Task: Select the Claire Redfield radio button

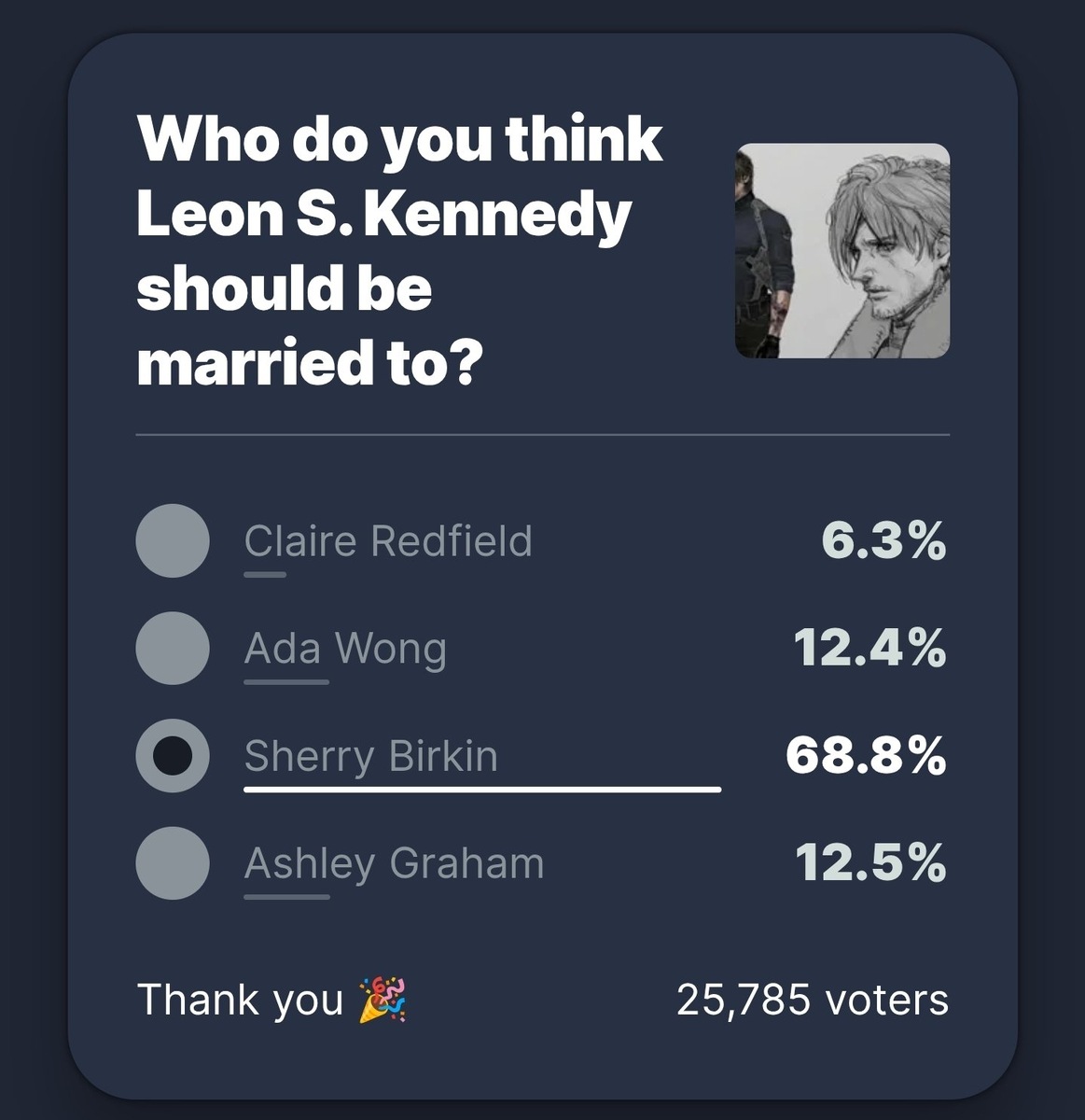Action: 172,541
